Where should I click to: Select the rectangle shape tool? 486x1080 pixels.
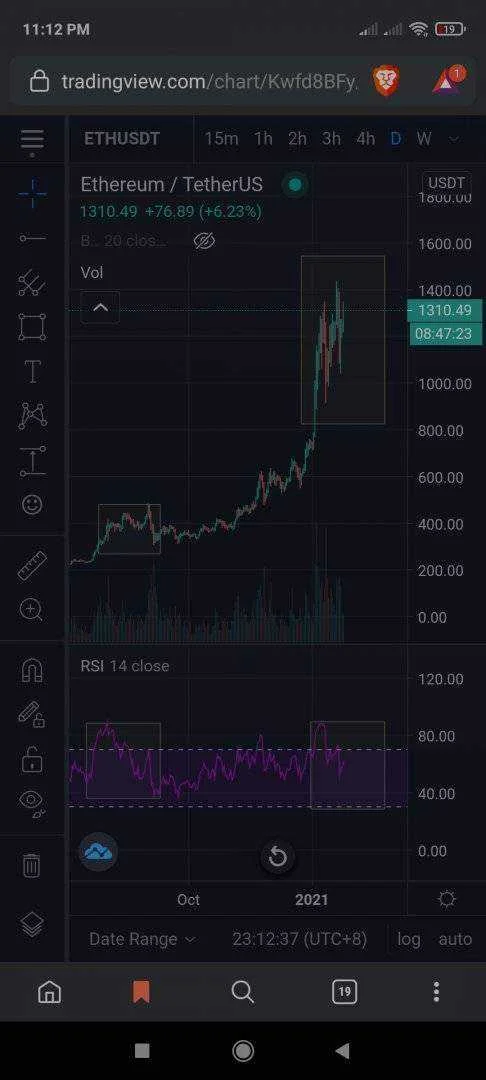coord(32,327)
